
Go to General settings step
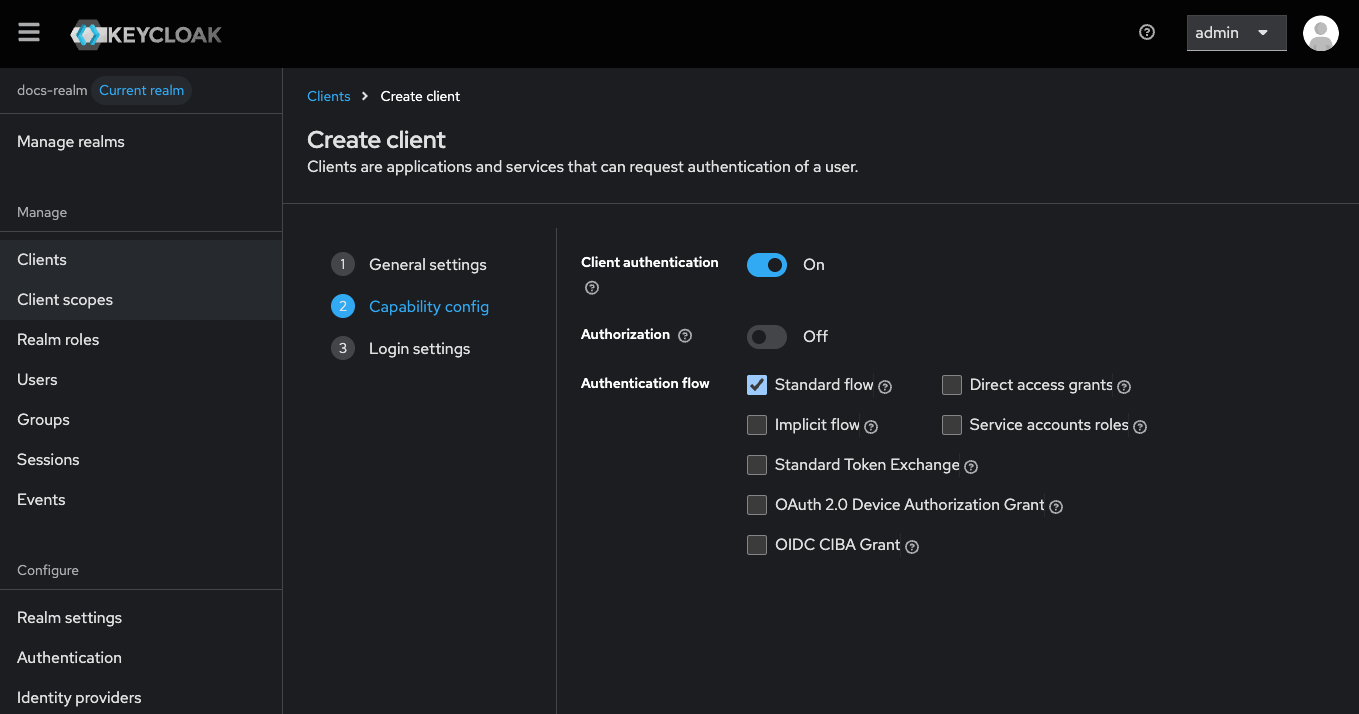(x=427, y=265)
